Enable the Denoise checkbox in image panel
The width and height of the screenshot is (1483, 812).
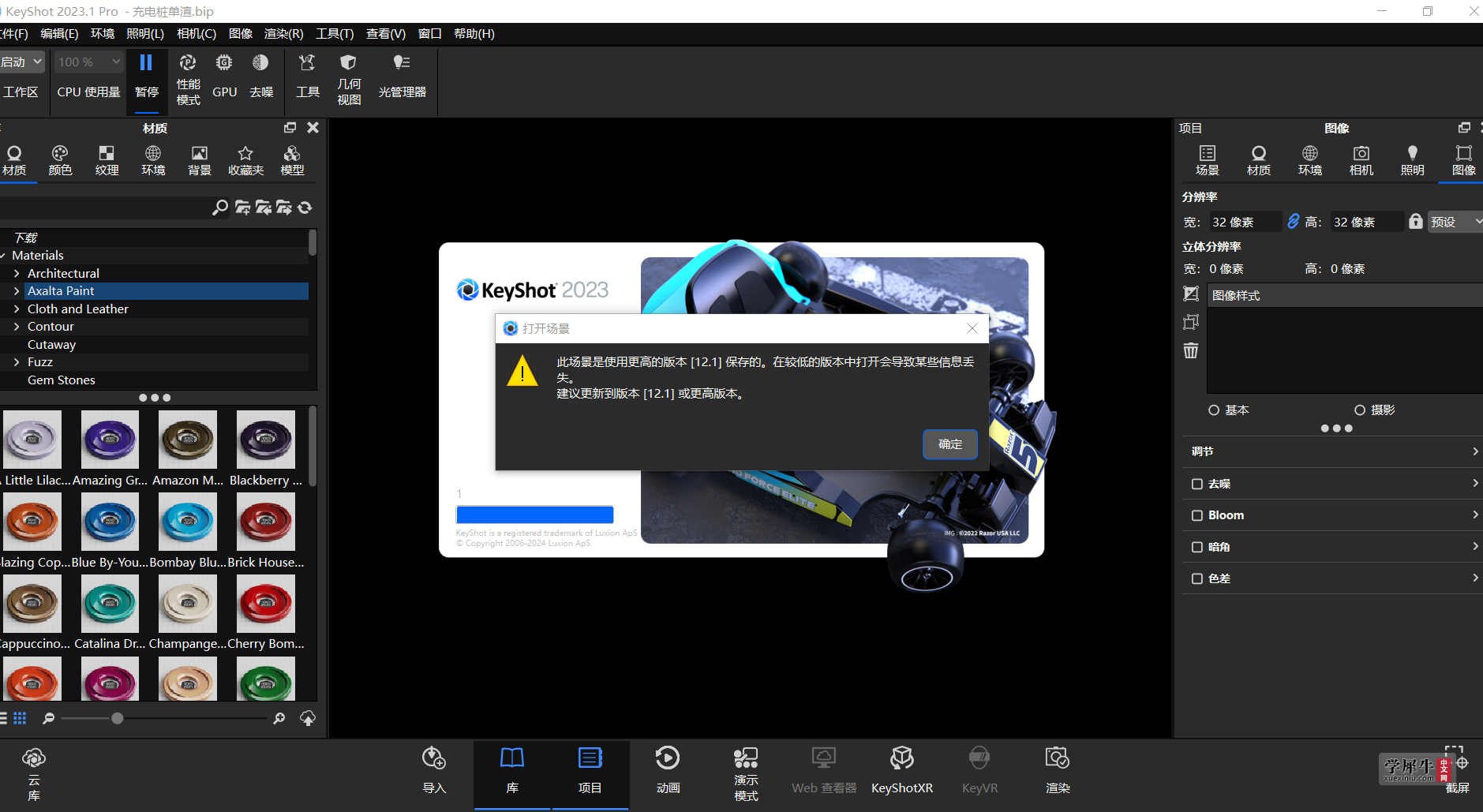tap(1197, 484)
